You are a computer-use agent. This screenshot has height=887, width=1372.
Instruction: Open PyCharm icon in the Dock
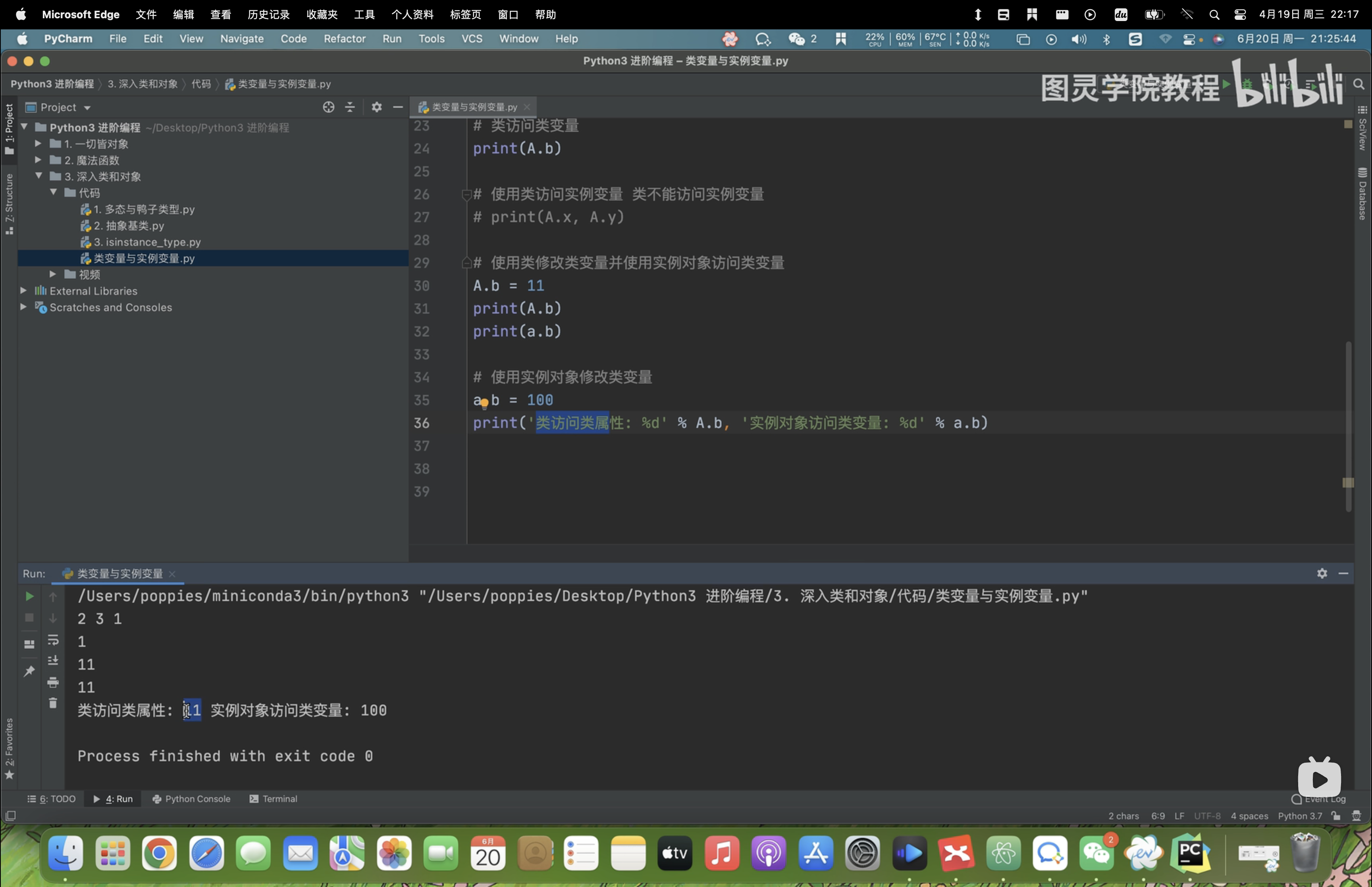pos(1191,853)
